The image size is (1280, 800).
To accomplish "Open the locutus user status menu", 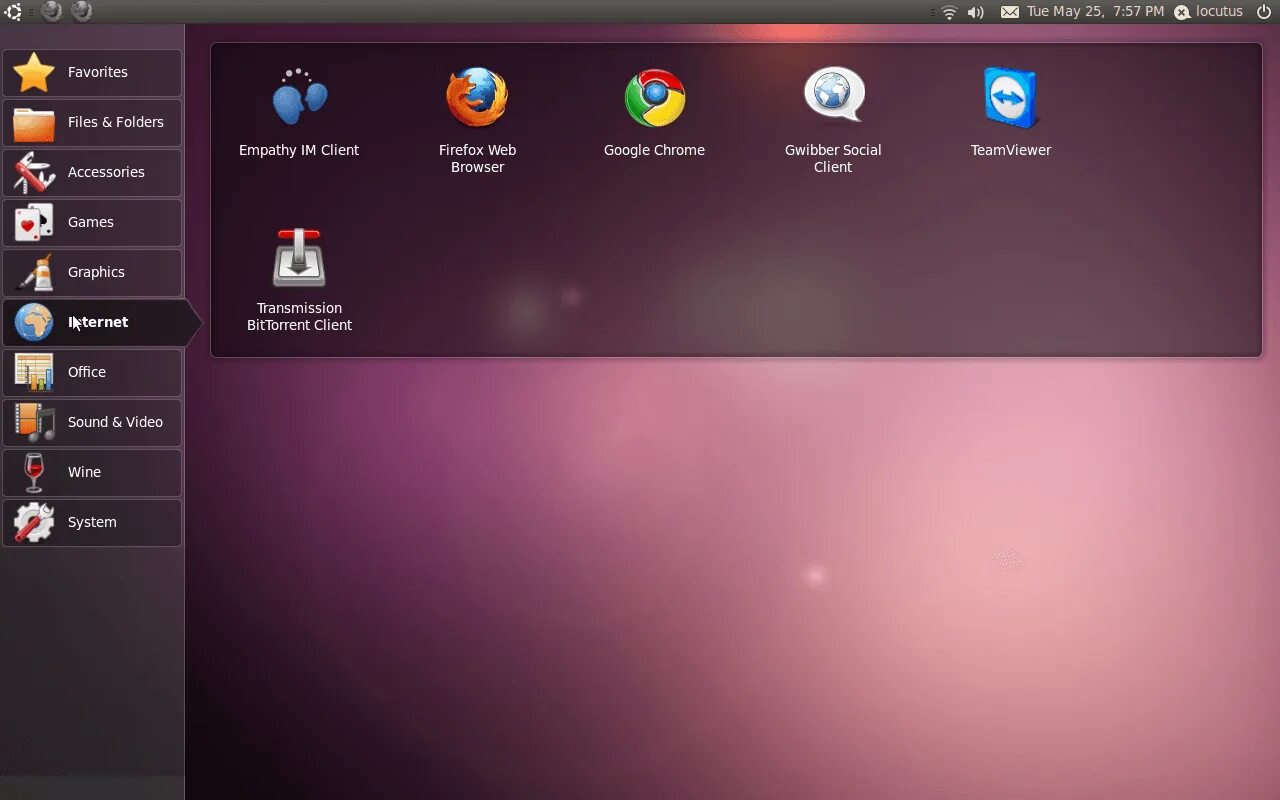I will [x=1209, y=12].
